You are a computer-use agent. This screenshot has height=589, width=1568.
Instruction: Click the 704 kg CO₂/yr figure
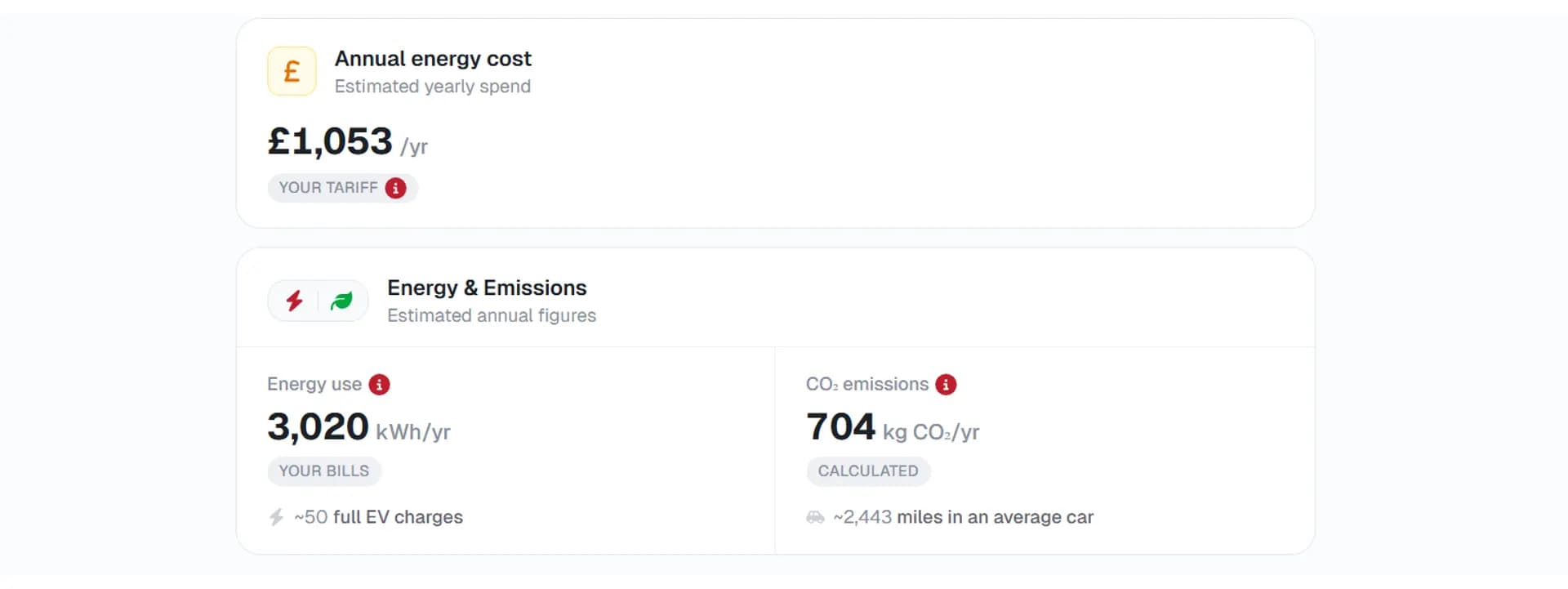tap(840, 426)
